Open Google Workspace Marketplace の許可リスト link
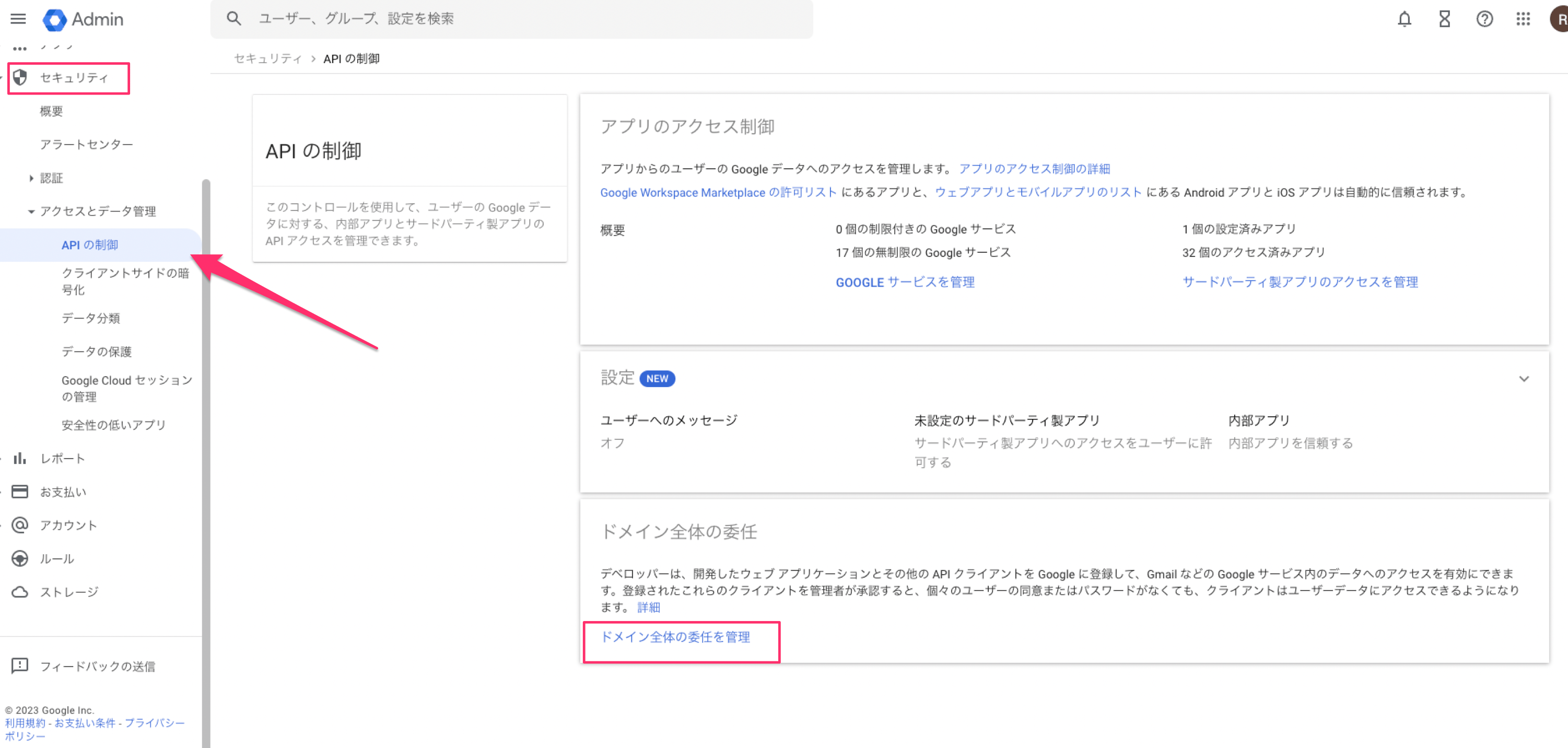 (x=718, y=192)
